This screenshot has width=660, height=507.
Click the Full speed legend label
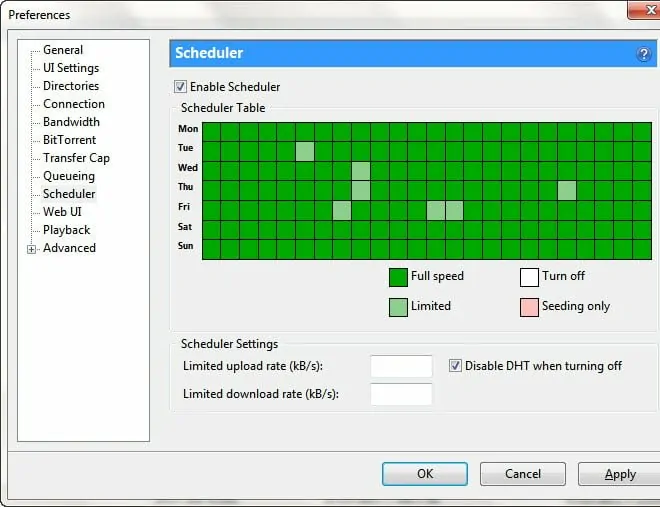[437, 276]
